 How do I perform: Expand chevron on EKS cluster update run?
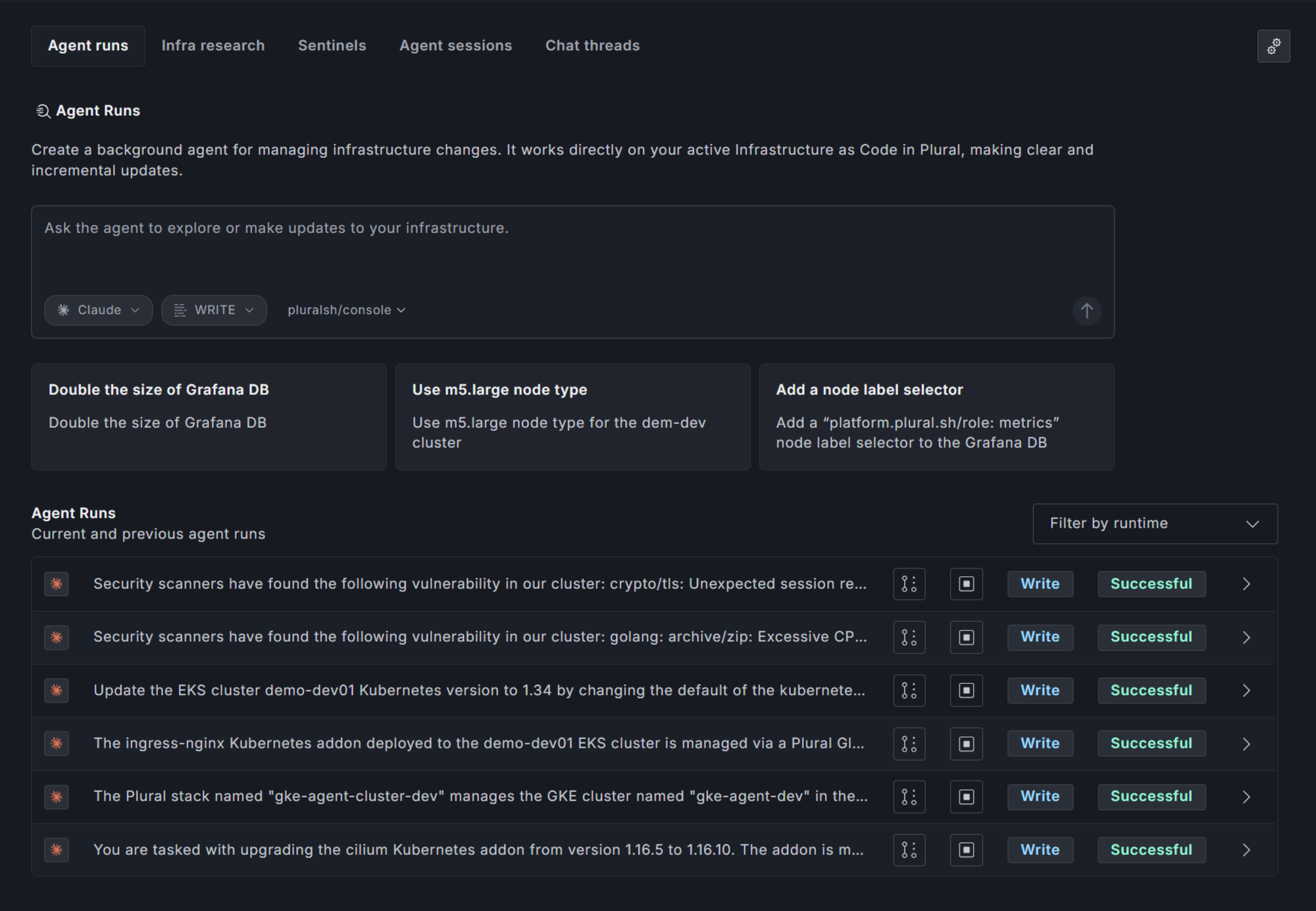tap(1246, 690)
